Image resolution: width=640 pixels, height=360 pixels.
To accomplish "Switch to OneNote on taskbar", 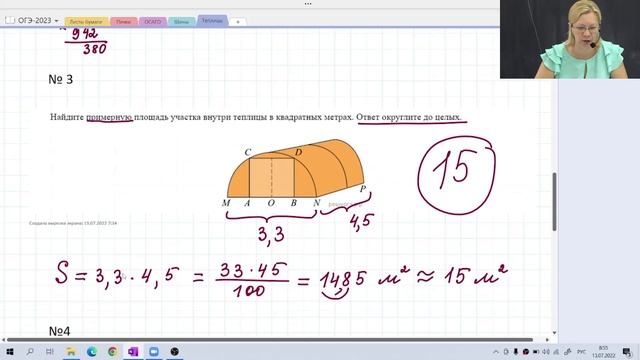I will [133, 351].
